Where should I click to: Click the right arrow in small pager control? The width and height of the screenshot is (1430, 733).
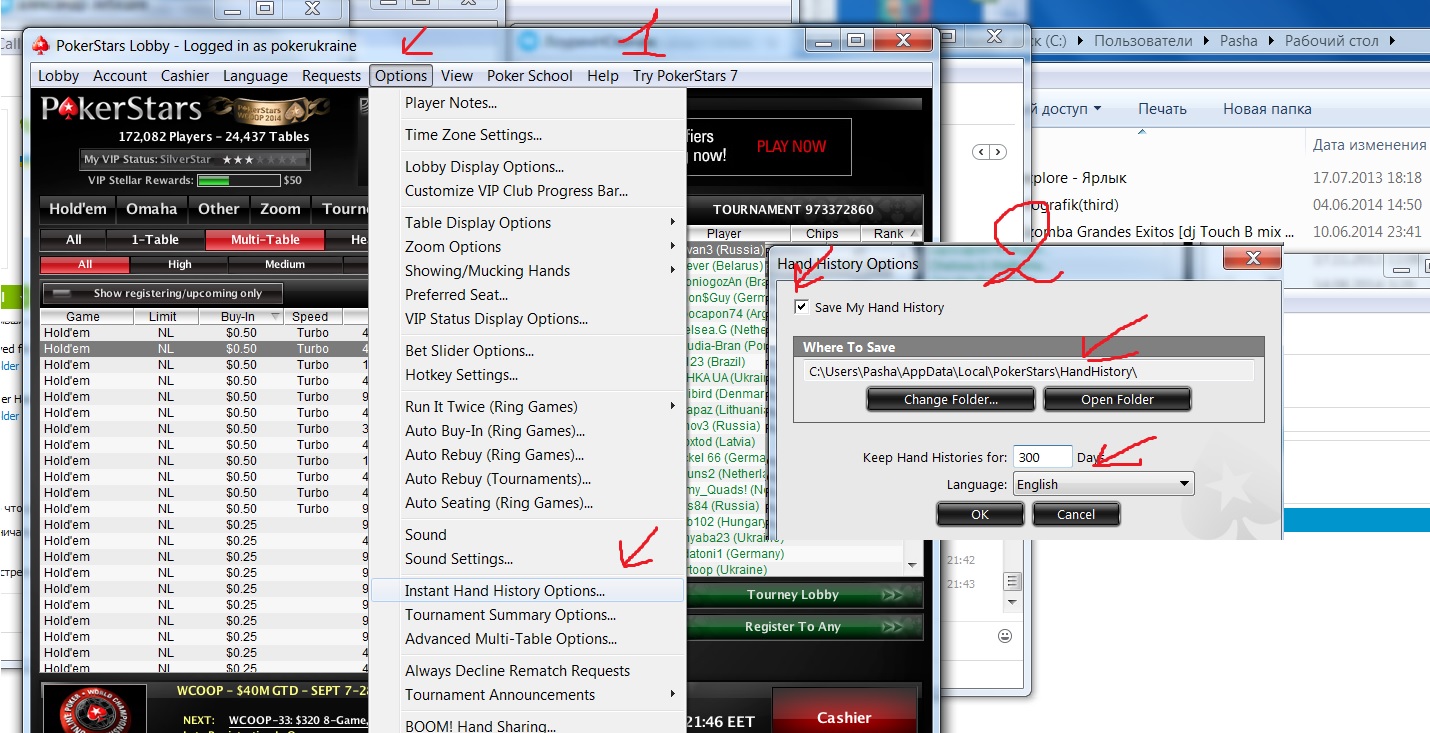tap(998, 152)
